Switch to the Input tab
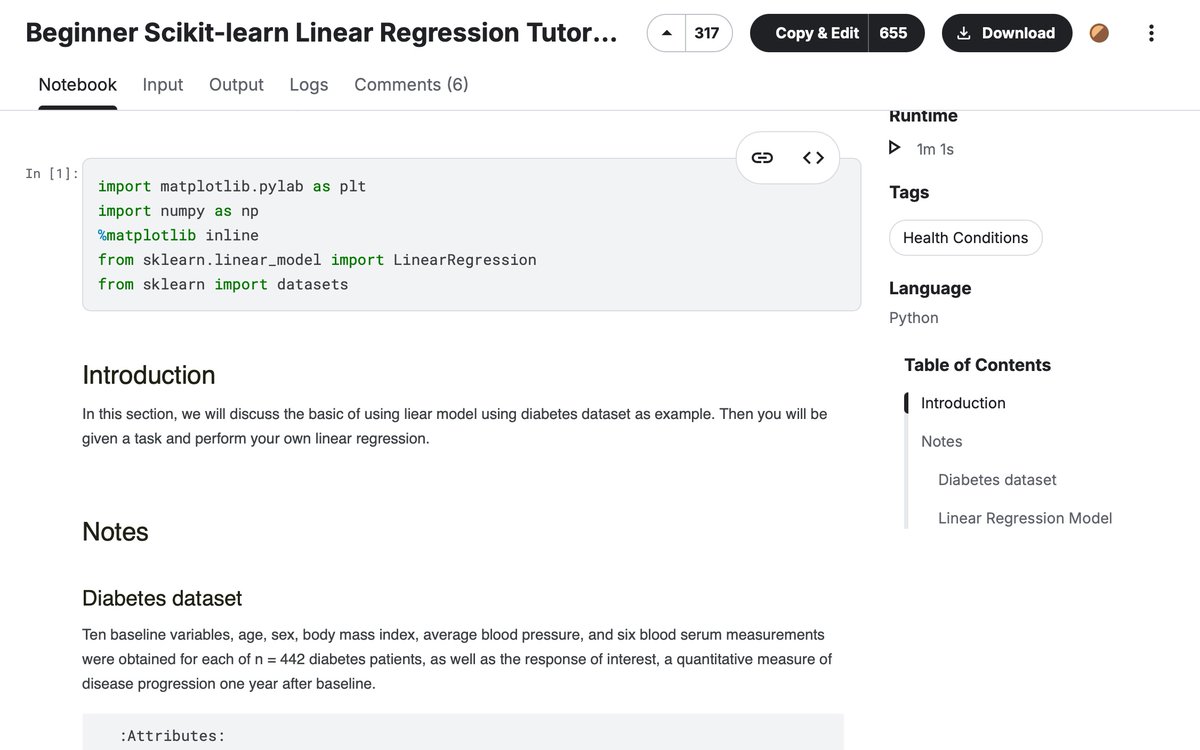The width and height of the screenshot is (1200, 750). (163, 85)
